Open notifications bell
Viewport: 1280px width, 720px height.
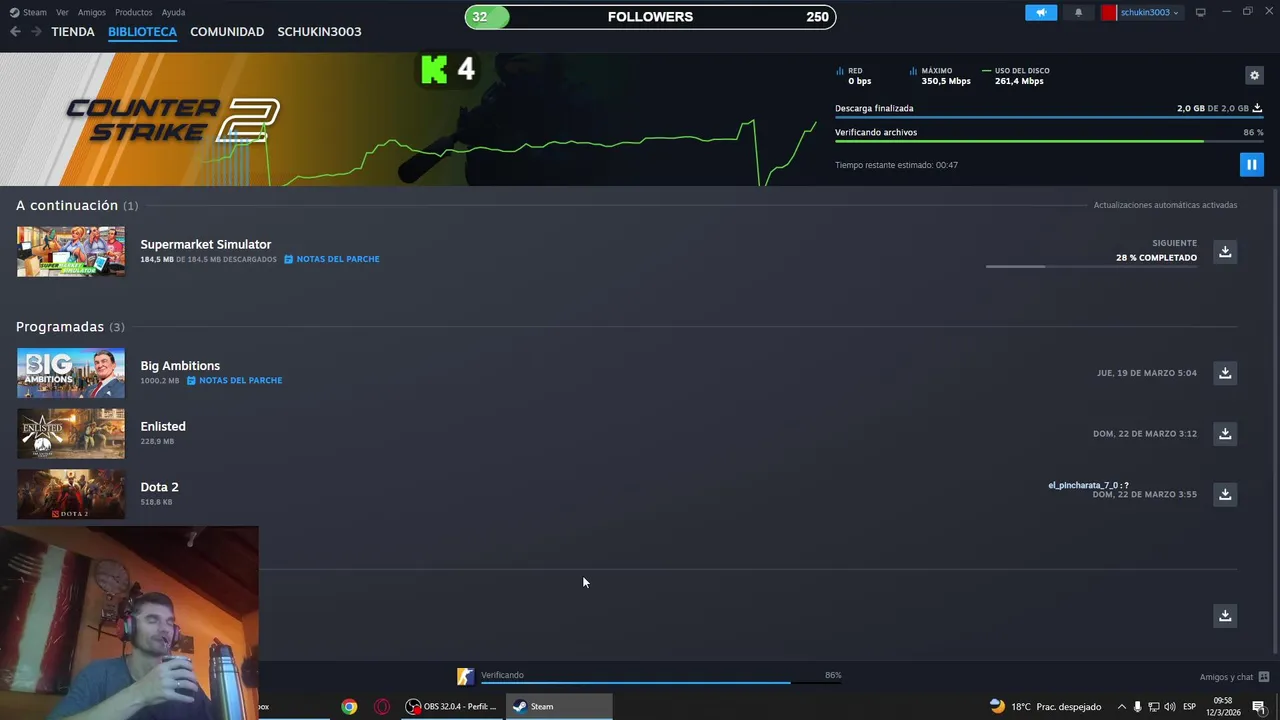pos(1078,13)
